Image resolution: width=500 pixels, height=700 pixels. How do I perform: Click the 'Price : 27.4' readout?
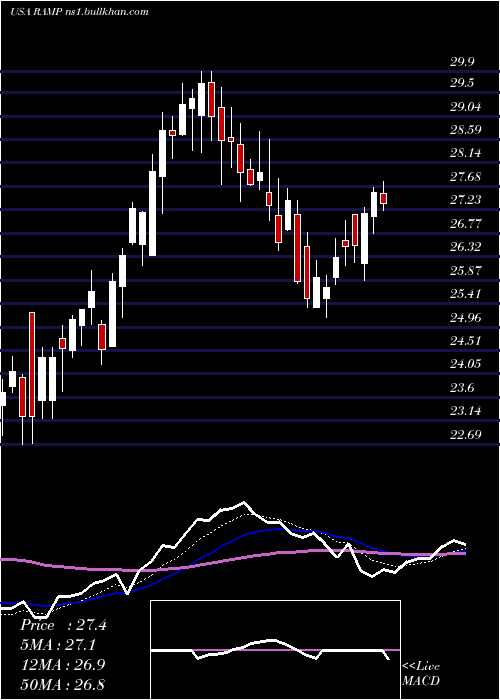coord(63,625)
